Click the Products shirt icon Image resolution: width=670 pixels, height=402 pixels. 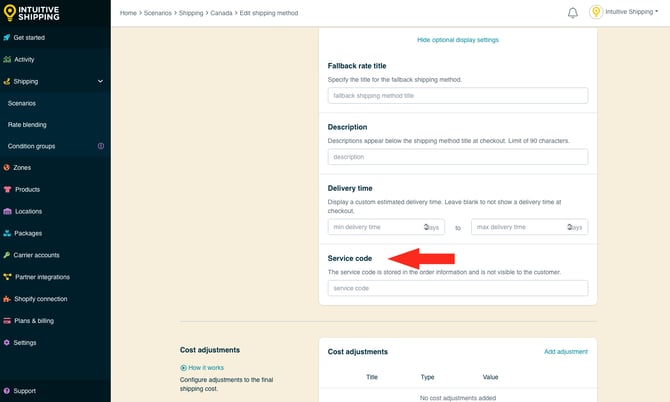[7, 189]
